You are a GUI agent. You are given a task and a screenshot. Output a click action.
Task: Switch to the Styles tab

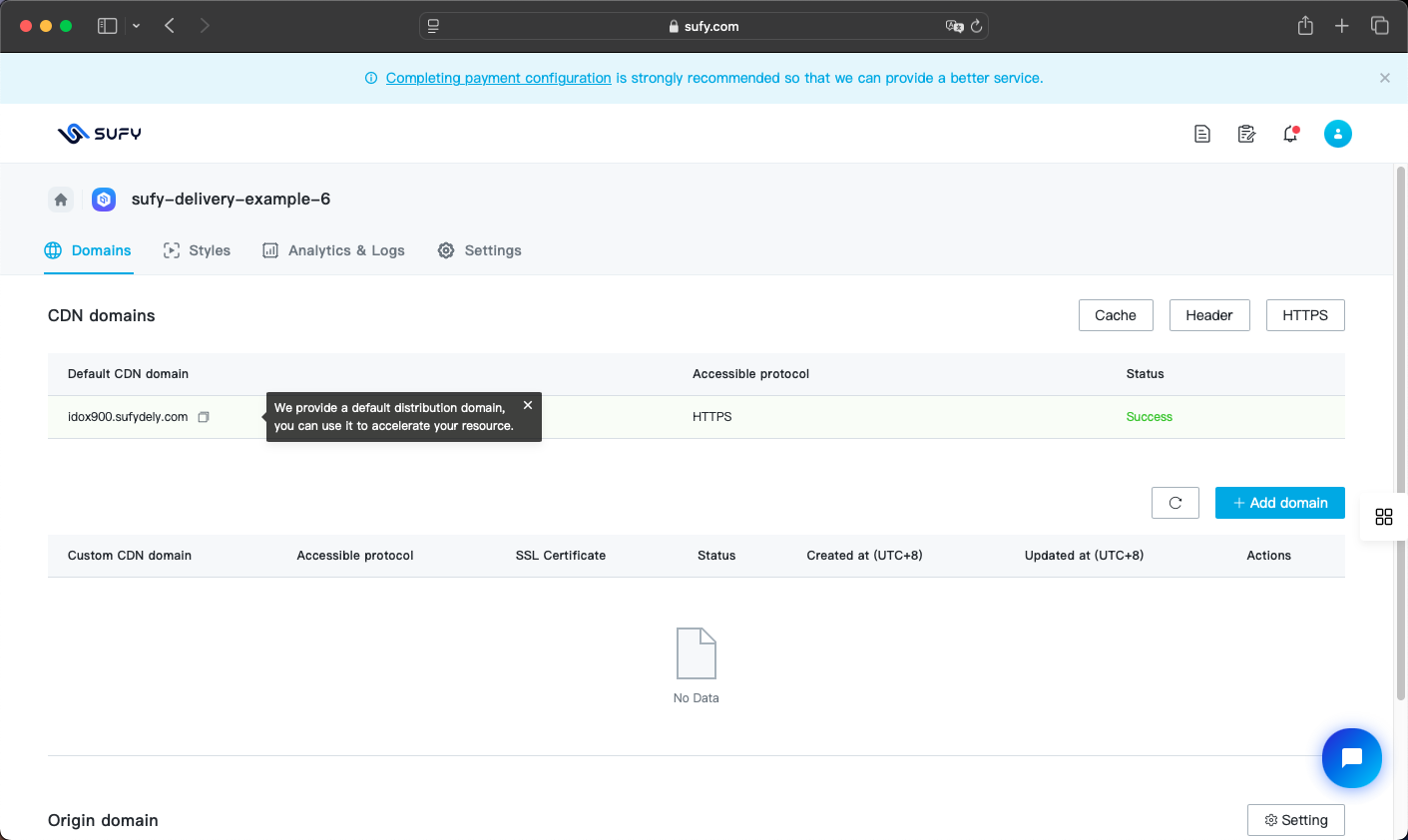(x=197, y=250)
